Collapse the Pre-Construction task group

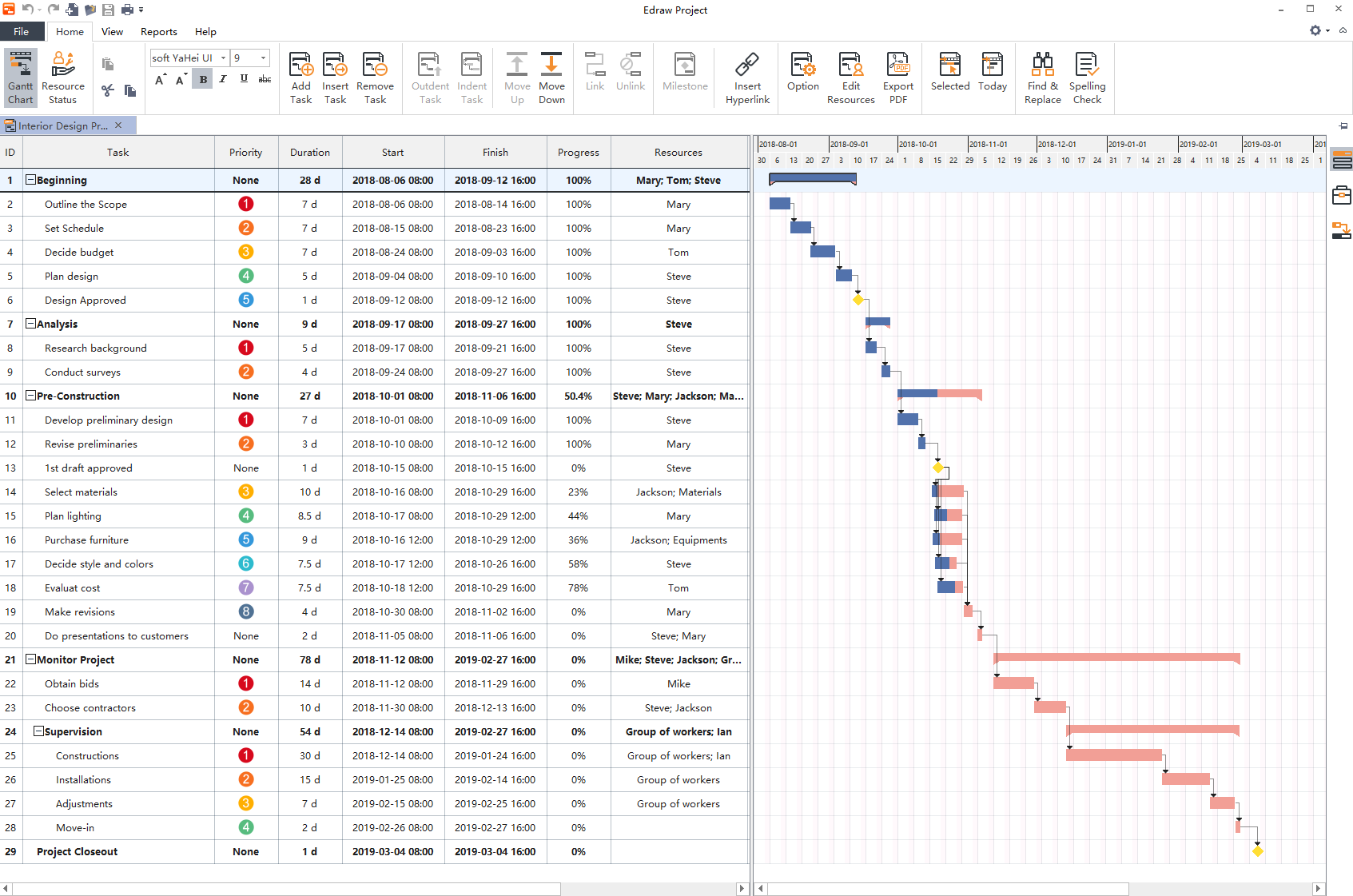point(30,396)
